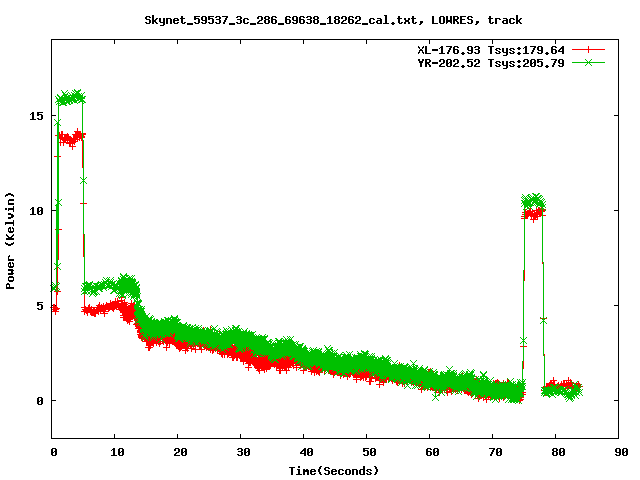Click the x-axis tick label 0
The image size is (640, 480).
(x=54, y=452)
